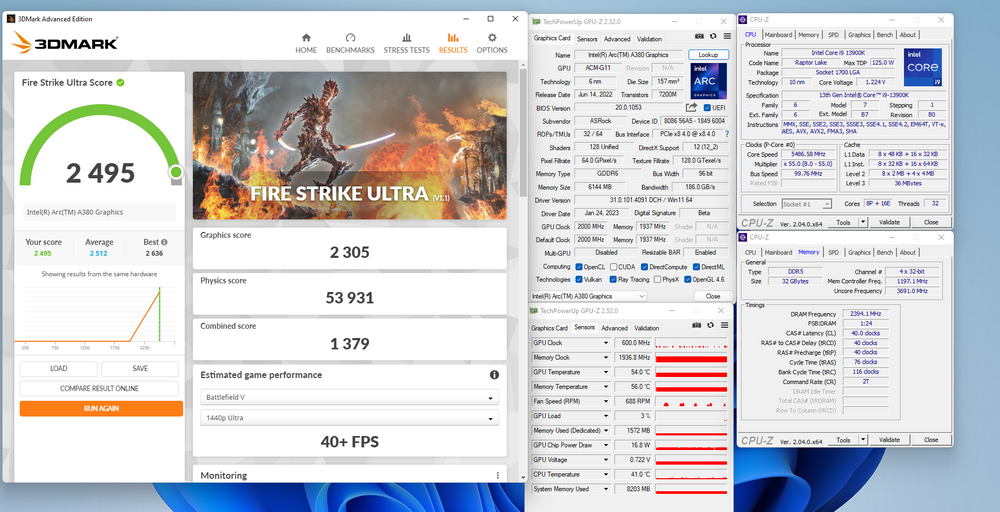Click the GPU-Z Lookup button
This screenshot has height=512, width=1000.
[708, 55]
